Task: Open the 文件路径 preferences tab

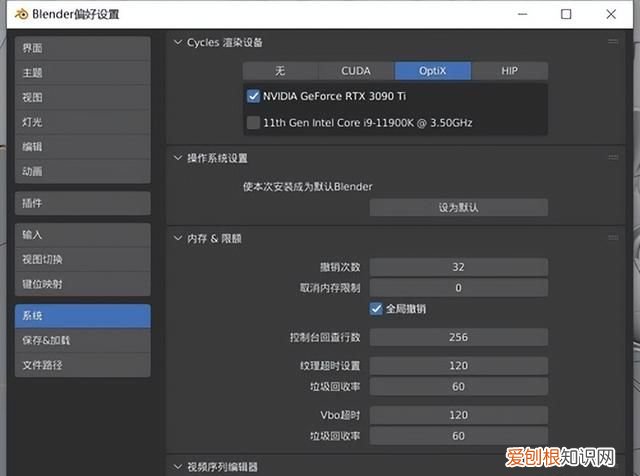Action: [x=83, y=365]
